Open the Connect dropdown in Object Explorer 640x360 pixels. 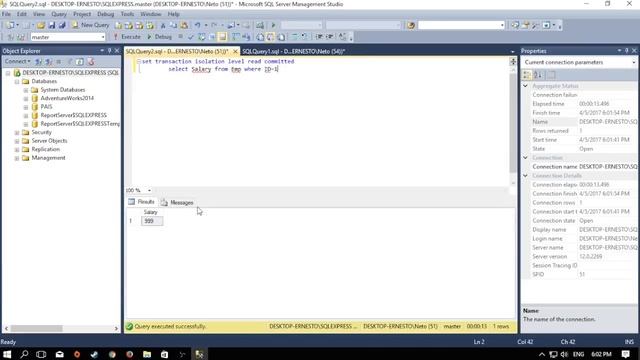point(17,61)
